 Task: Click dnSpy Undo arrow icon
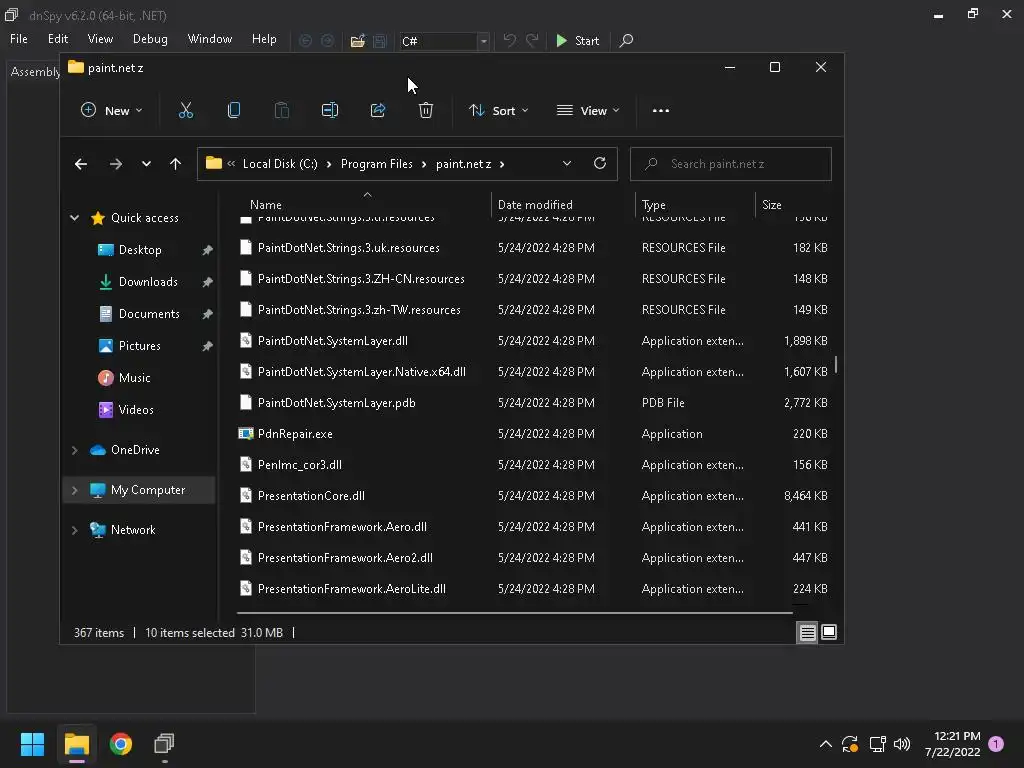point(509,40)
